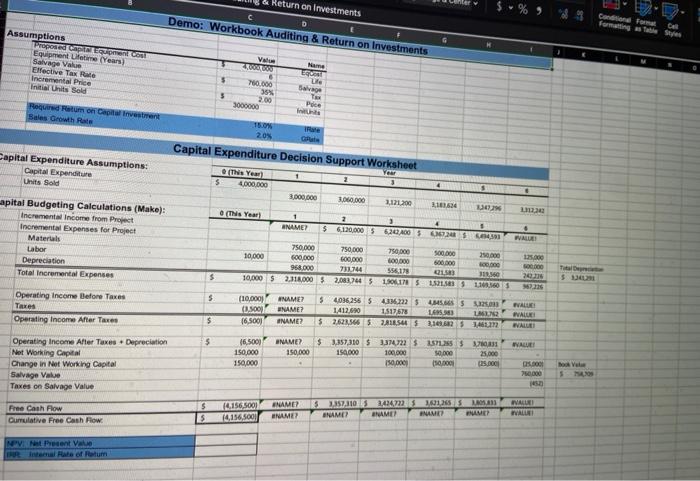Select the 'GRate' name cell
The image size is (700, 481).
(310, 139)
